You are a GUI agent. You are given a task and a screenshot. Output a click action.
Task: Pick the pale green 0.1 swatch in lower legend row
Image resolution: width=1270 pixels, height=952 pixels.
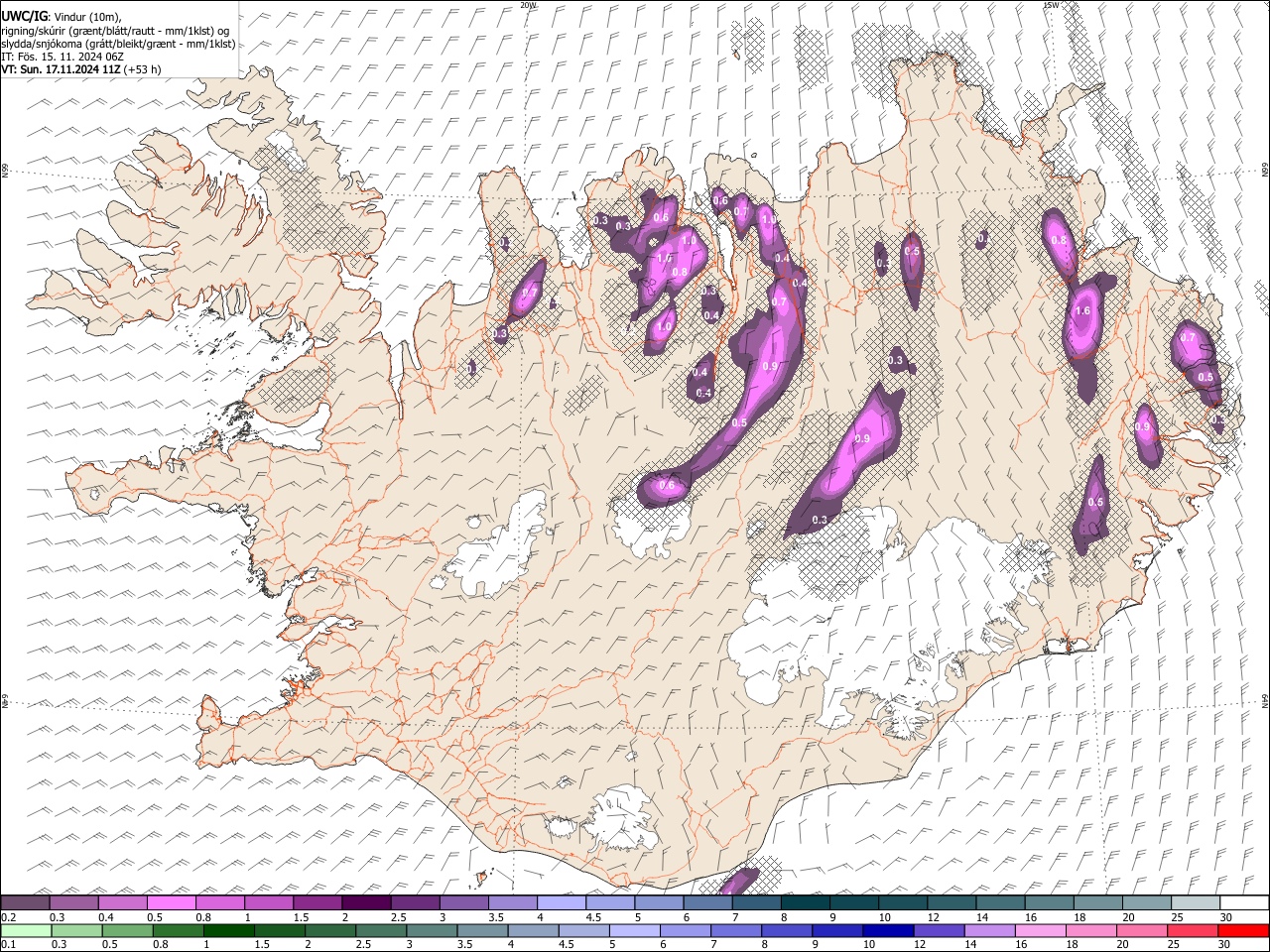[x=27, y=931]
